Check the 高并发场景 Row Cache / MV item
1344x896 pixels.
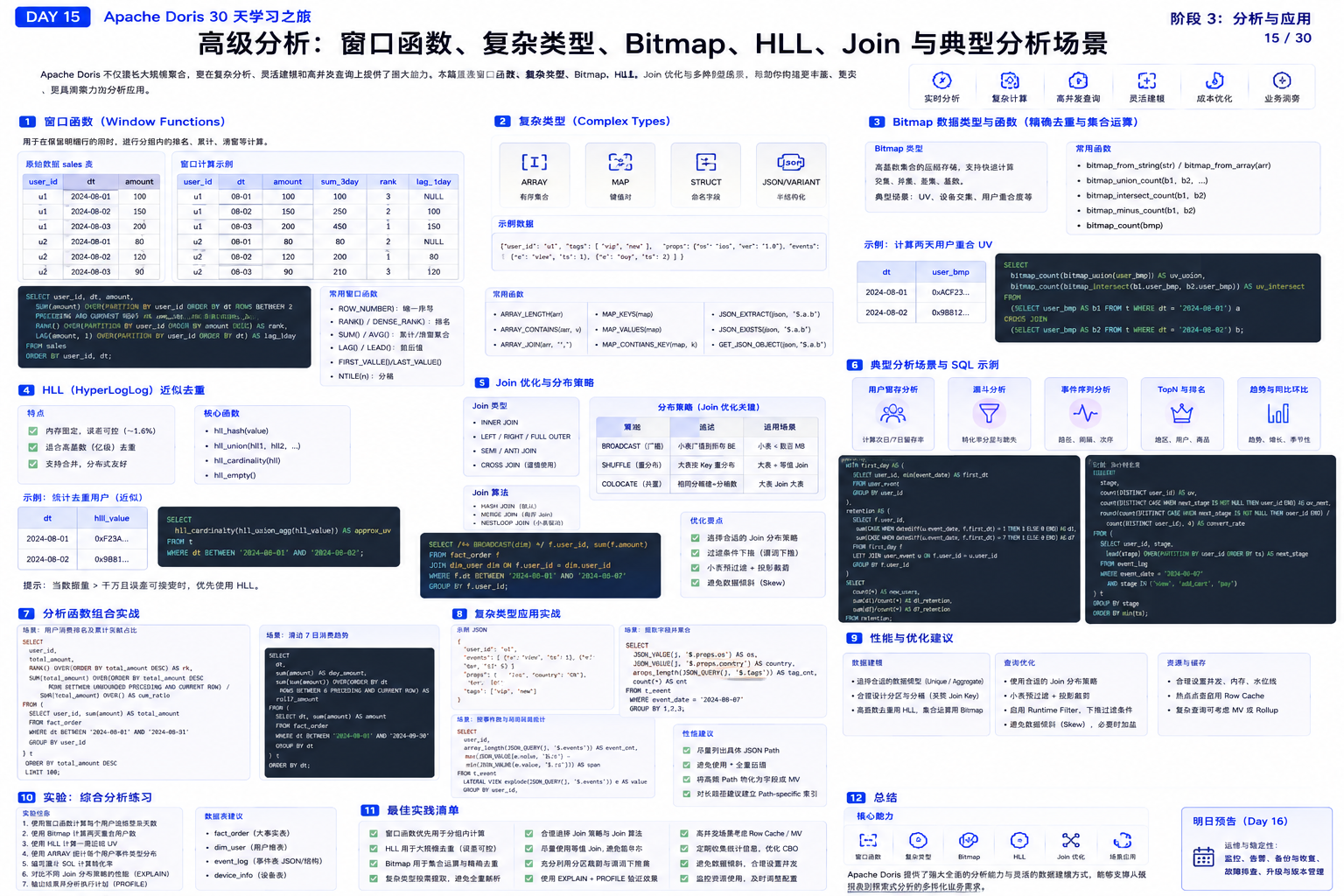pyautogui.click(x=684, y=834)
